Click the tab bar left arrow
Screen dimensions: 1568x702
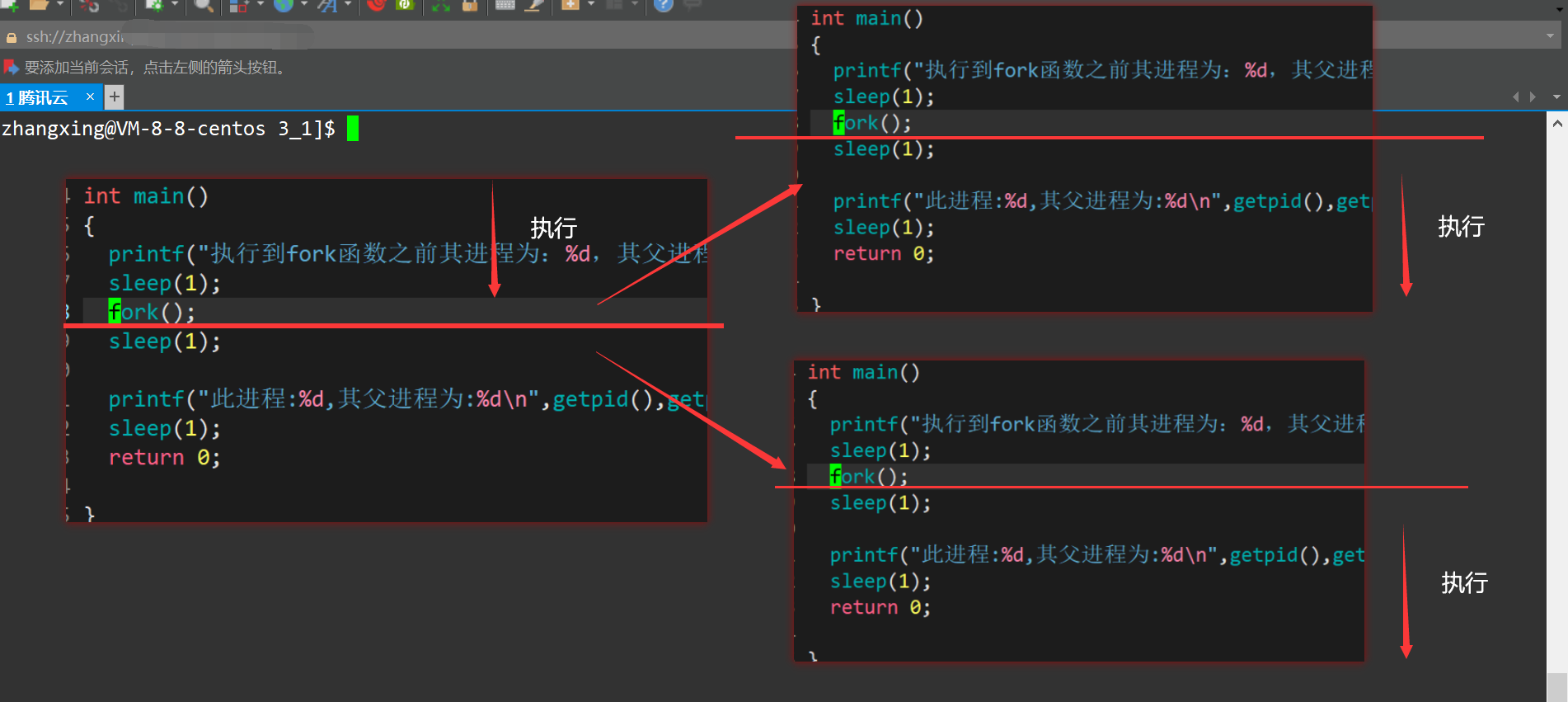1515,97
